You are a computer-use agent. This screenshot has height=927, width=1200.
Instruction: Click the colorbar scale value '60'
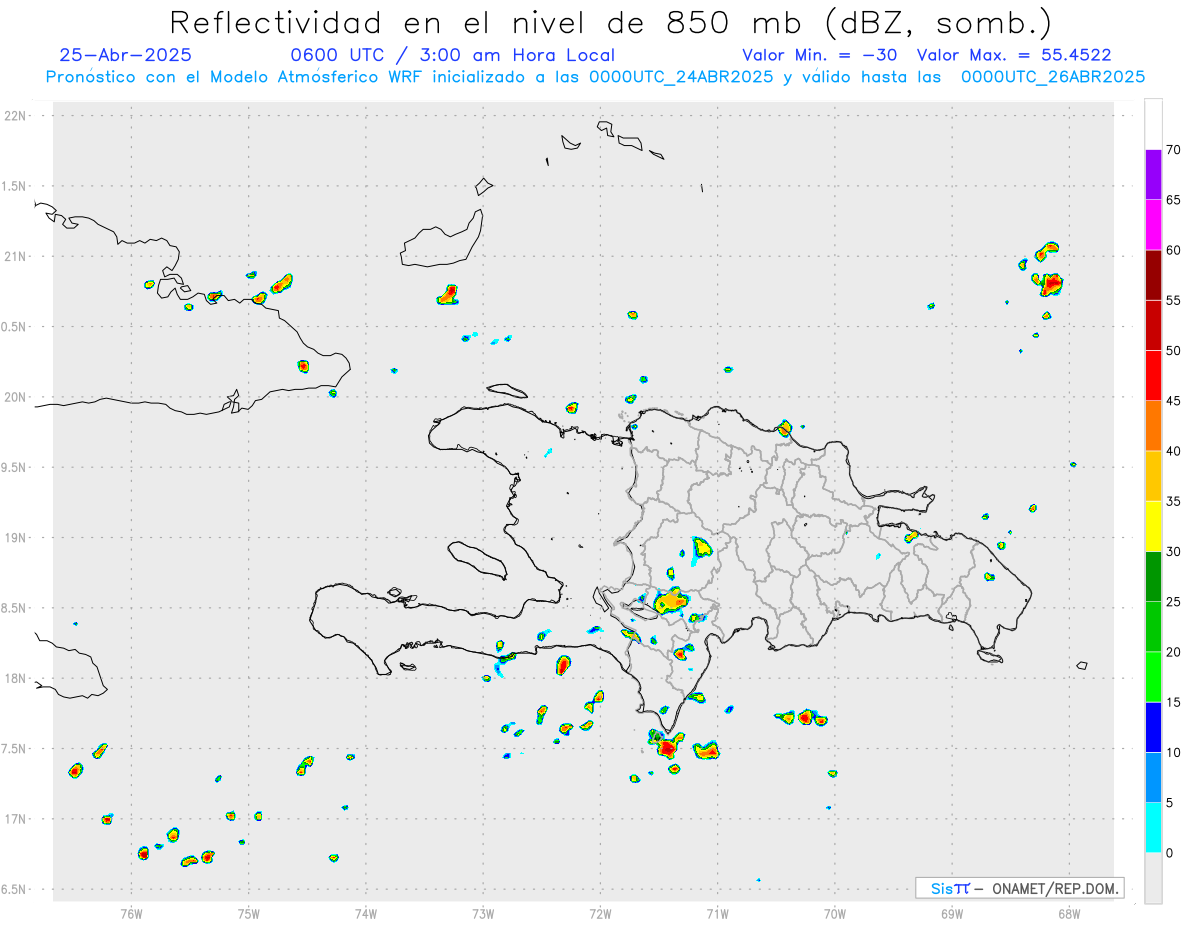coord(1174,250)
